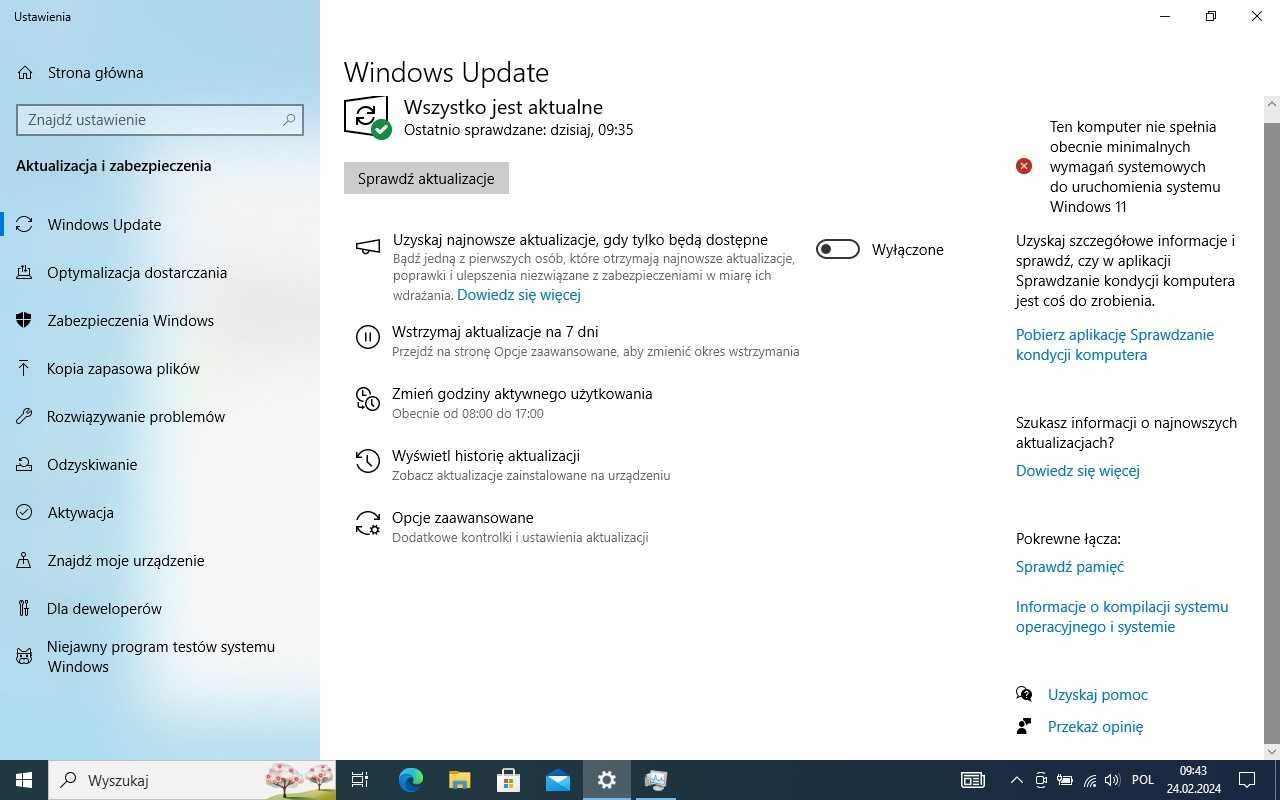Click the battery tray icon

pos(1065,780)
